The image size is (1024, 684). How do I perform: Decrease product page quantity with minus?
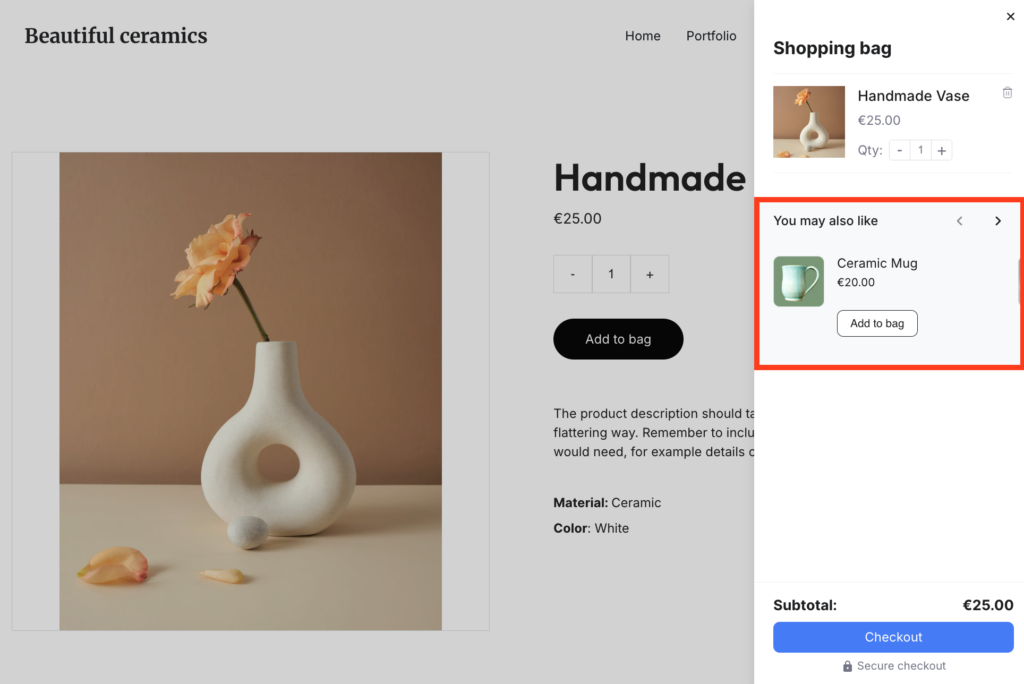[x=572, y=274]
